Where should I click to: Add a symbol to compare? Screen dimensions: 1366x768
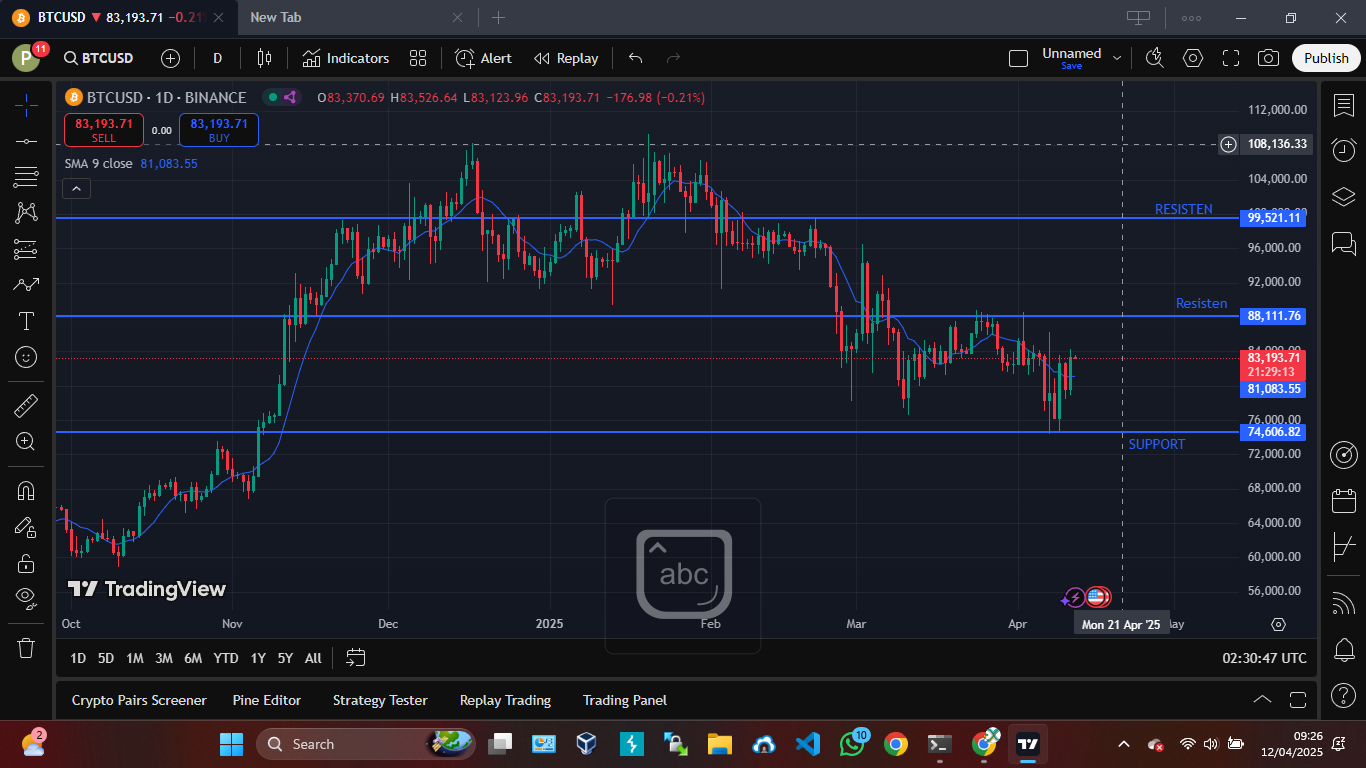click(171, 58)
